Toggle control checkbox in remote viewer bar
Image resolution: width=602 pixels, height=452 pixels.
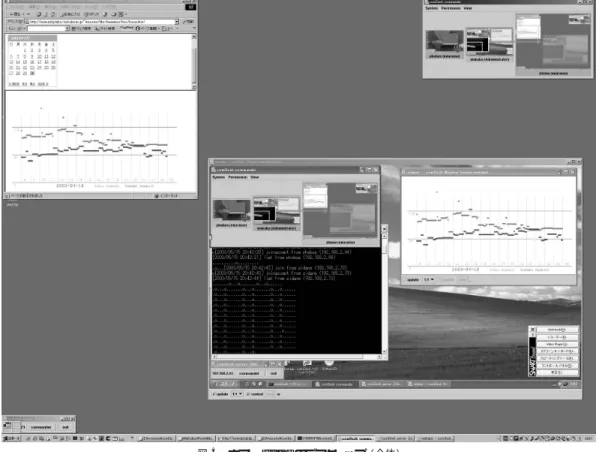click(x=255, y=394)
